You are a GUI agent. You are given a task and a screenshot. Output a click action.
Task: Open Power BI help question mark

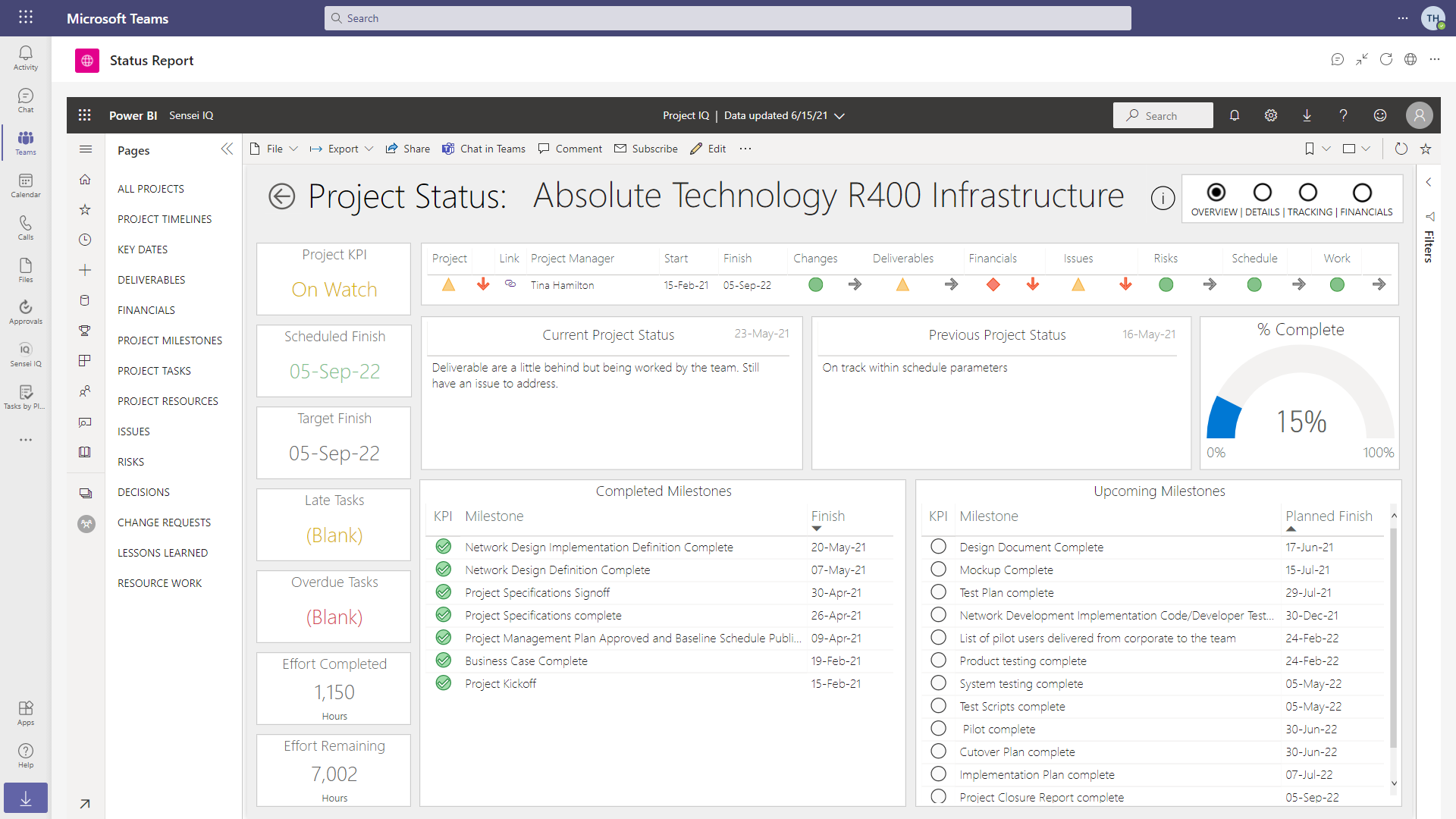click(1343, 115)
